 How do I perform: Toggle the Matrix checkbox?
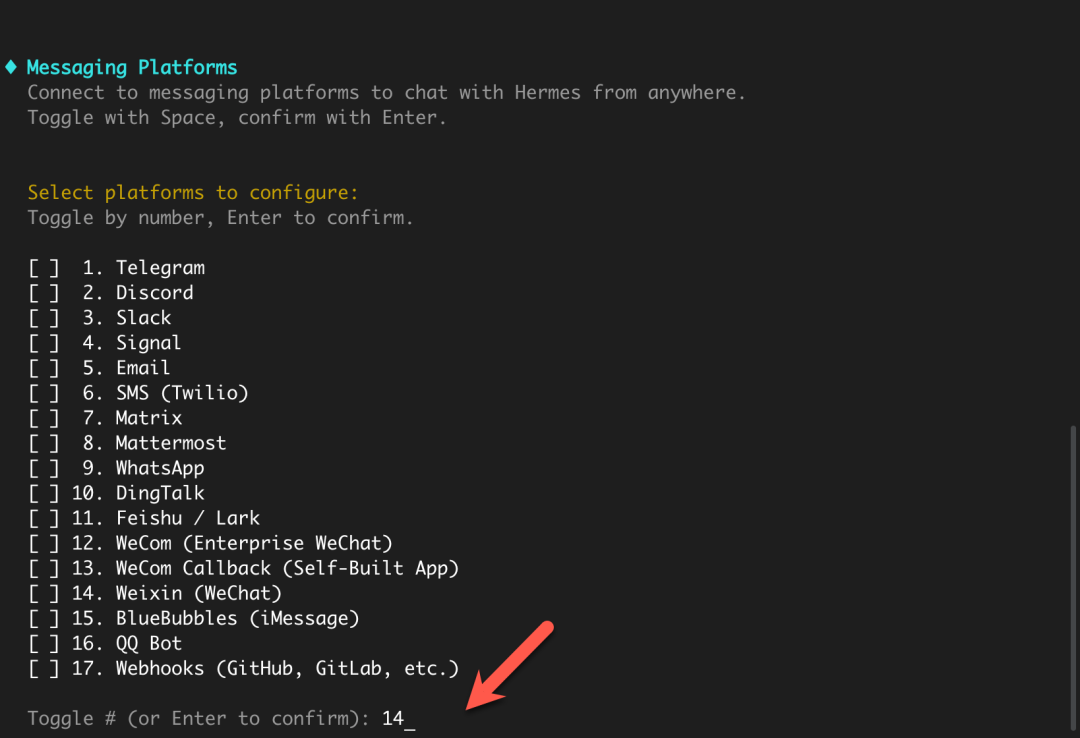tap(43, 418)
